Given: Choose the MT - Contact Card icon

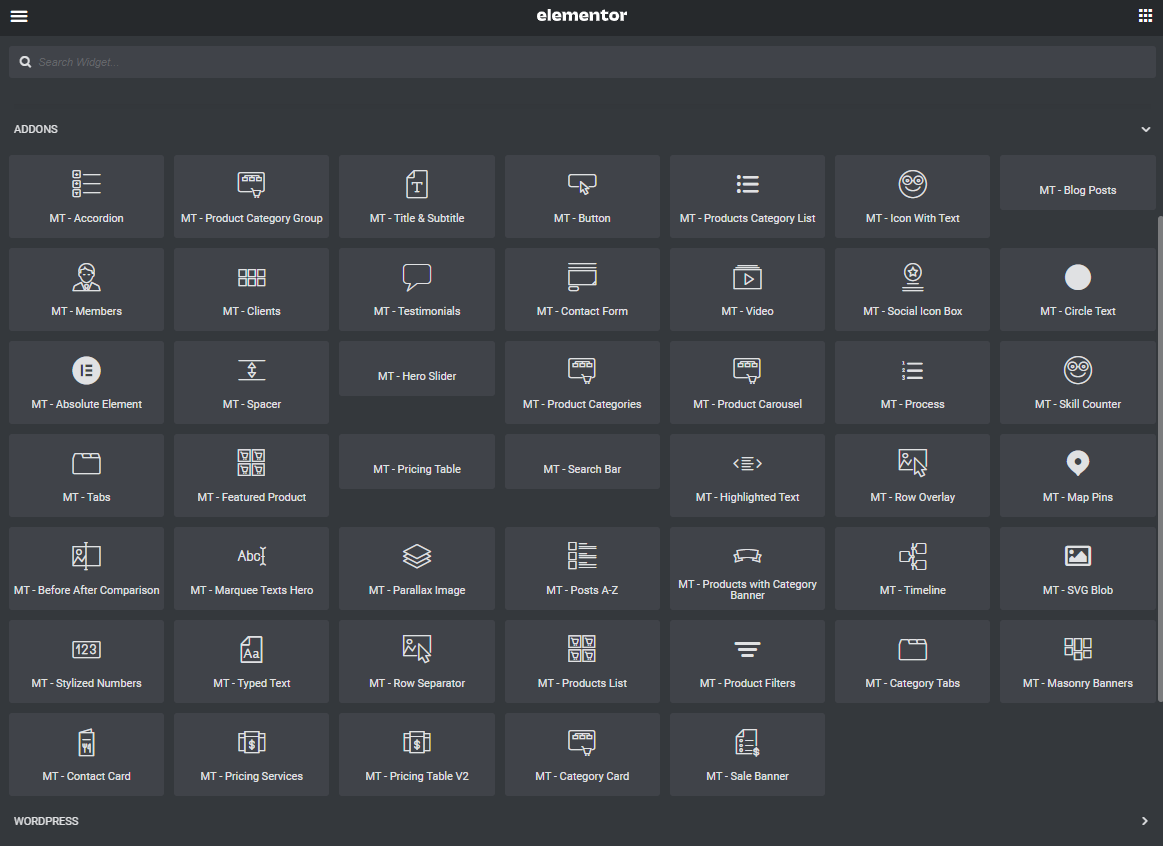Looking at the screenshot, I should [87, 742].
